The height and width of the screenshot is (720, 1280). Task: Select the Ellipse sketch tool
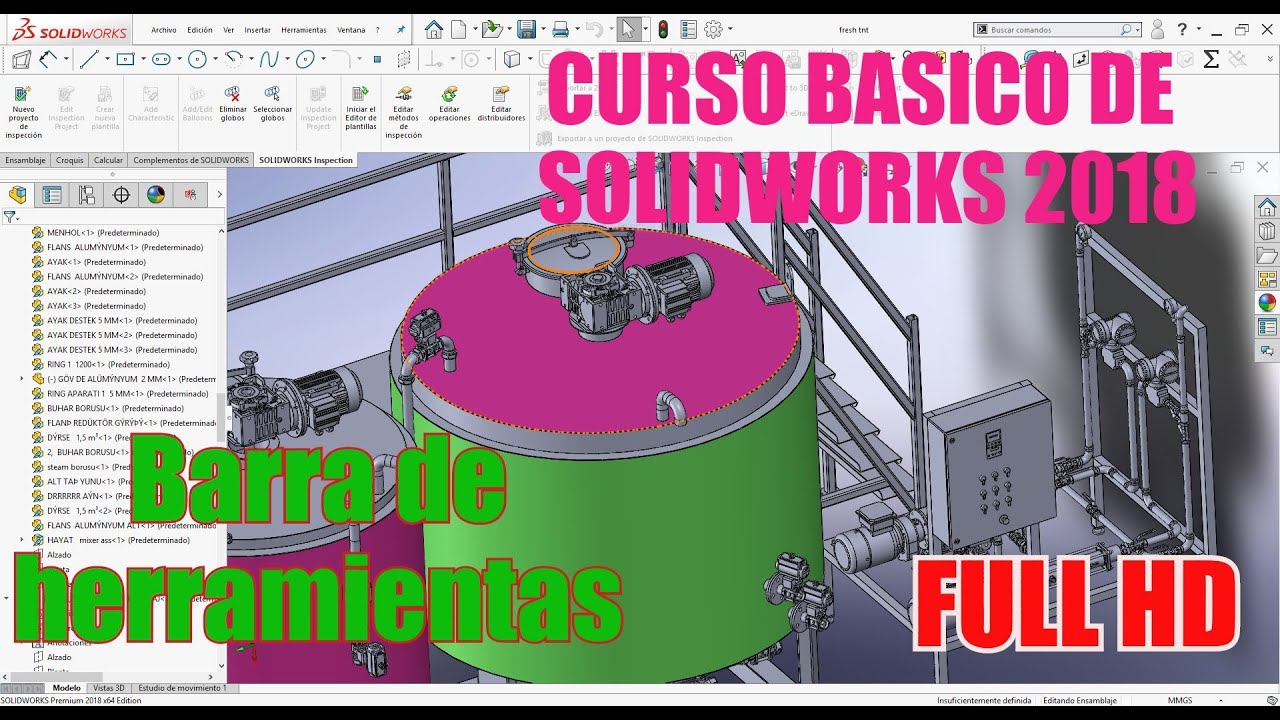[305, 59]
